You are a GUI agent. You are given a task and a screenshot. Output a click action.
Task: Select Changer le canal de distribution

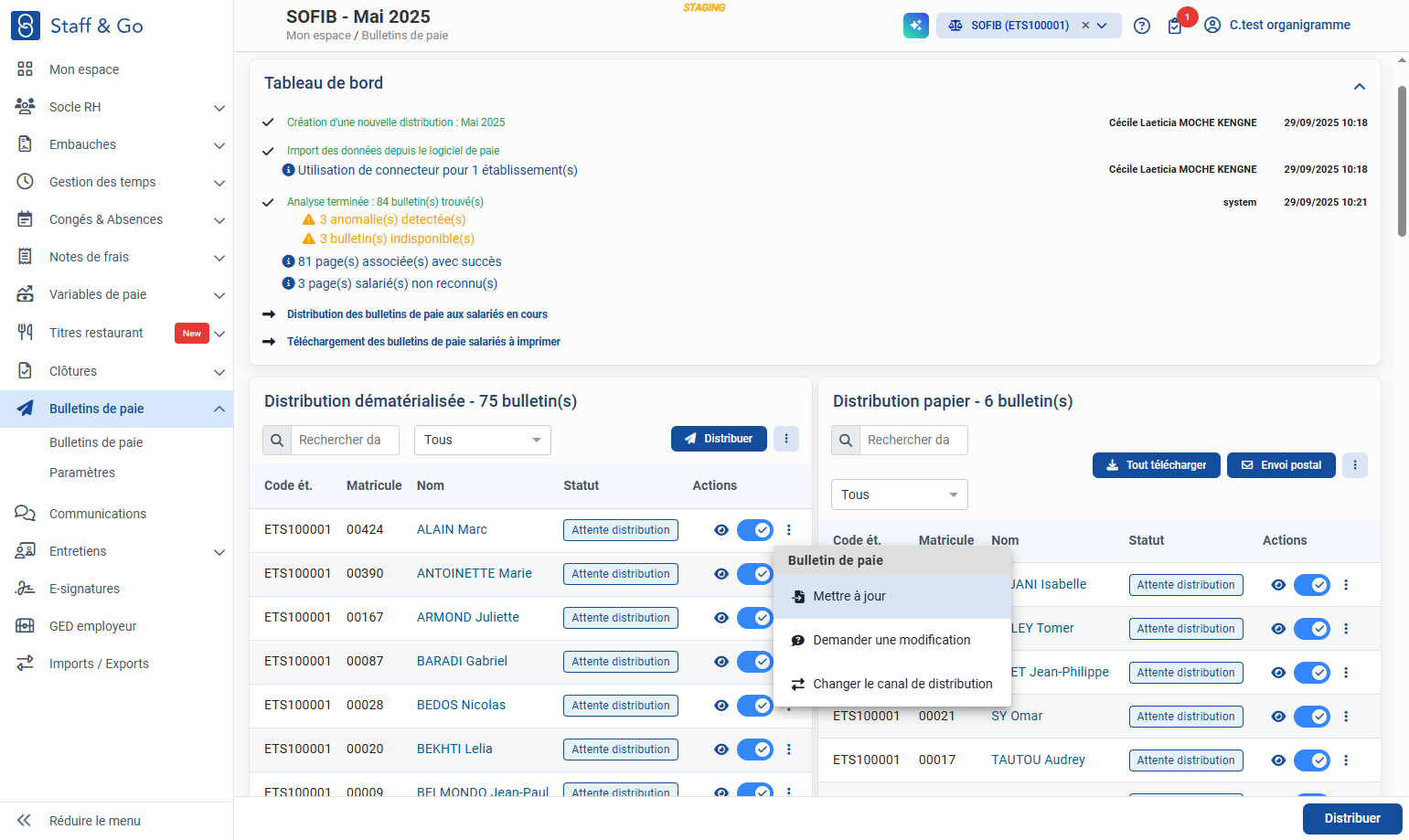[892, 684]
